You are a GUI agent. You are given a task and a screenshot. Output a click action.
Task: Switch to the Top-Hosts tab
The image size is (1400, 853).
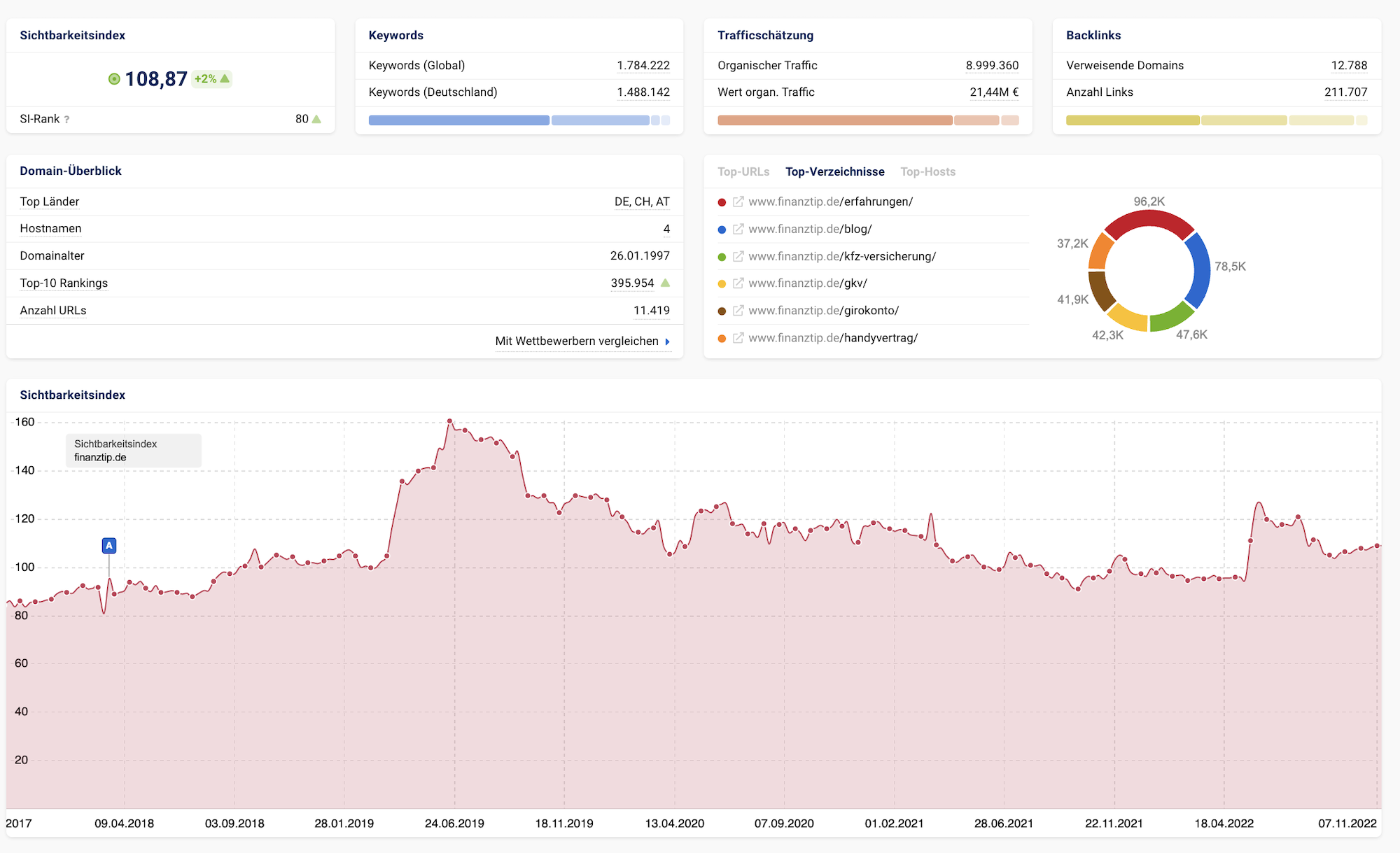pyautogui.click(x=927, y=171)
